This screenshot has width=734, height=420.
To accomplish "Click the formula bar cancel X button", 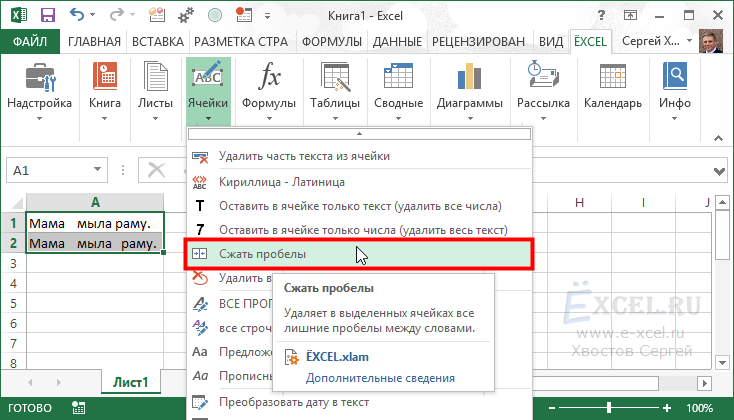I will coord(156,170).
